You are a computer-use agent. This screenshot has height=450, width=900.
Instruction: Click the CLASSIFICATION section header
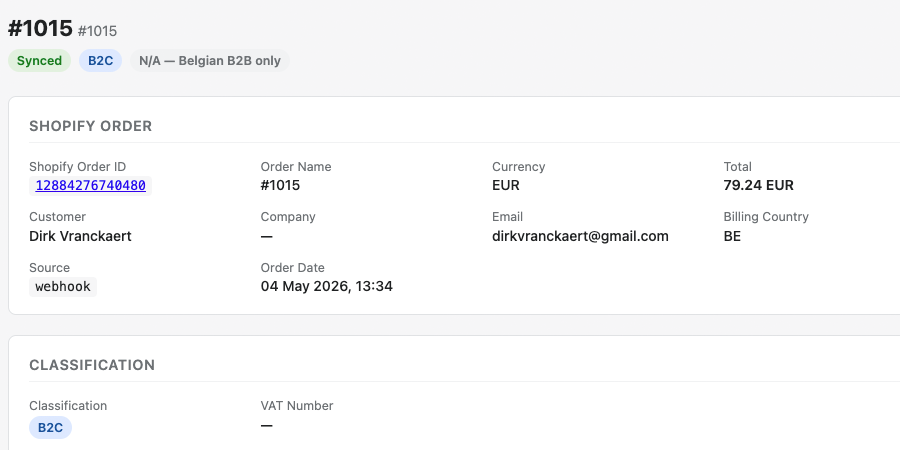click(x=92, y=365)
